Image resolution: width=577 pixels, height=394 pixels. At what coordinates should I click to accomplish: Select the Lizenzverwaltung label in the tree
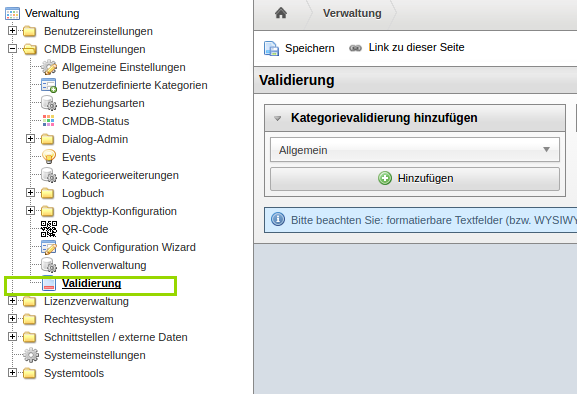pos(86,301)
